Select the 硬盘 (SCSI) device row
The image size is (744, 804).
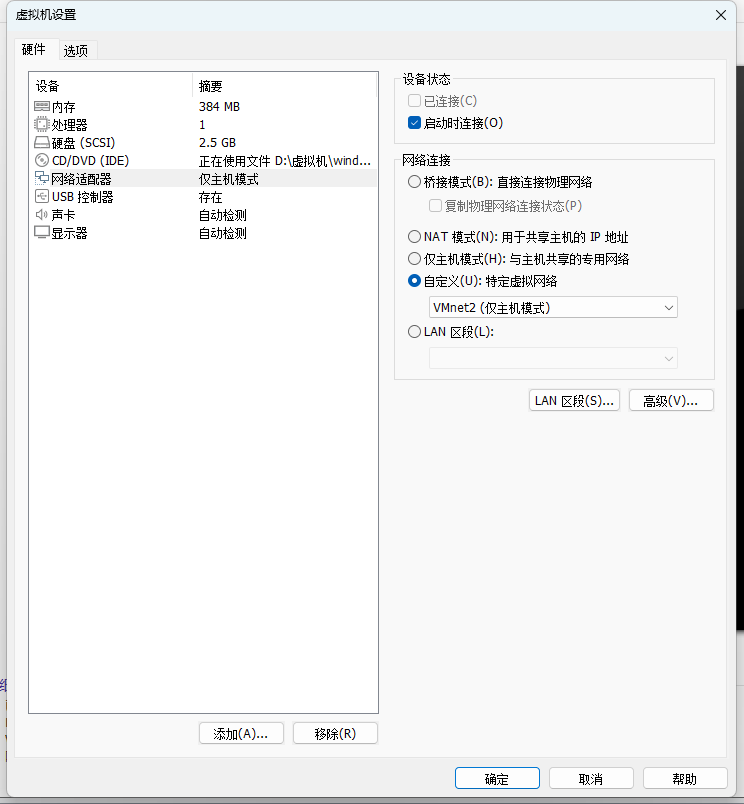point(204,143)
